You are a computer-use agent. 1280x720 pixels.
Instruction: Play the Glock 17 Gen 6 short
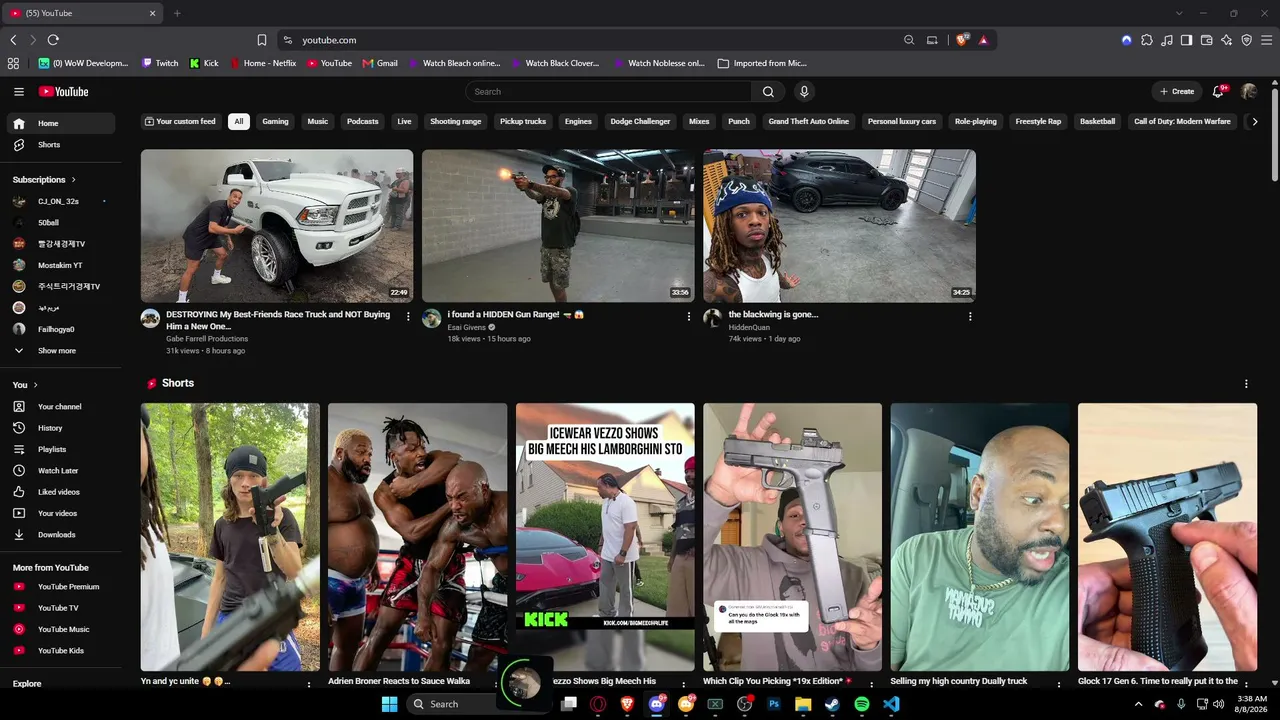coord(1167,537)
